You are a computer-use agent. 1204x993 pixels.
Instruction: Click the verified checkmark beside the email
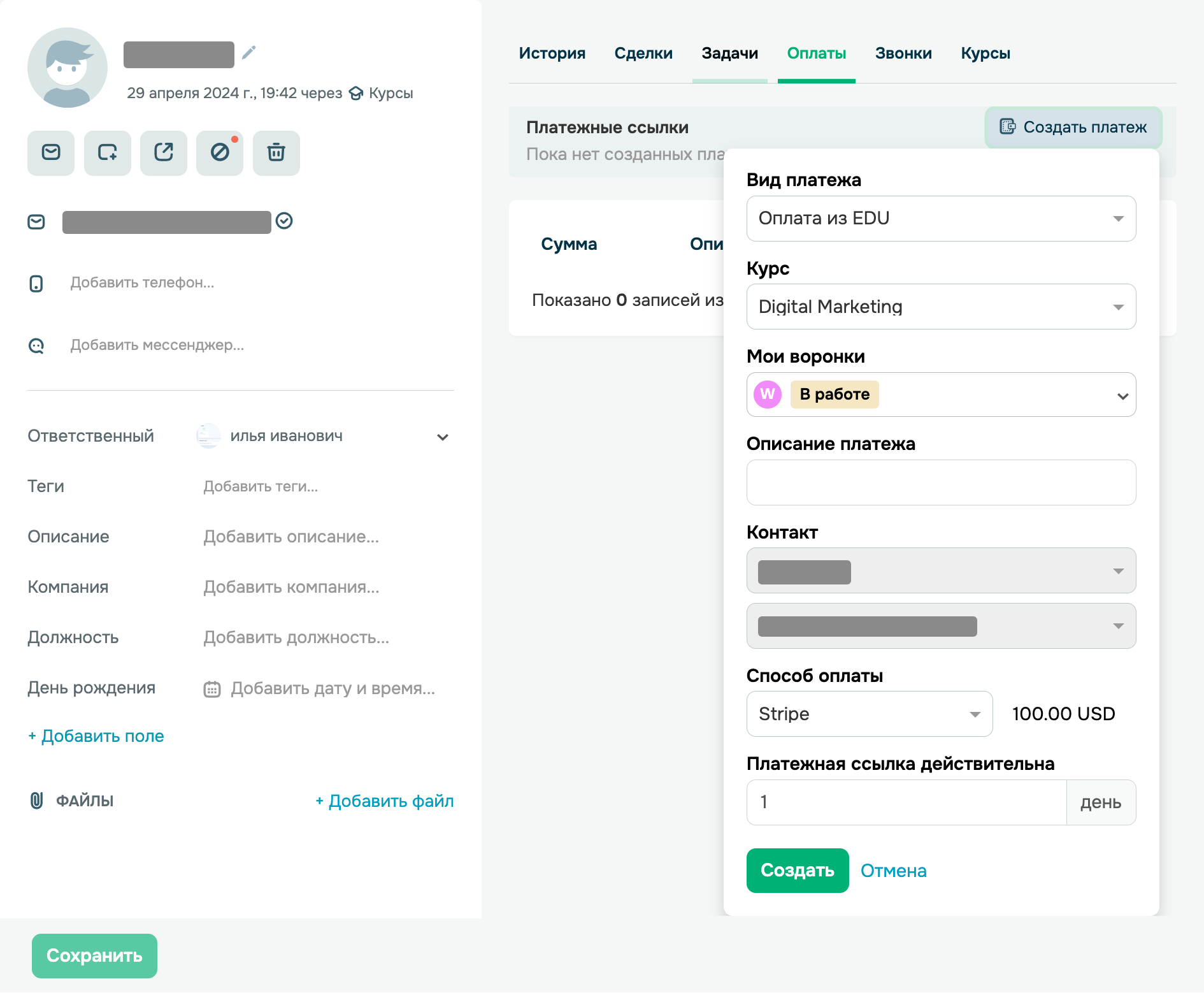click(x=284, y=221)
